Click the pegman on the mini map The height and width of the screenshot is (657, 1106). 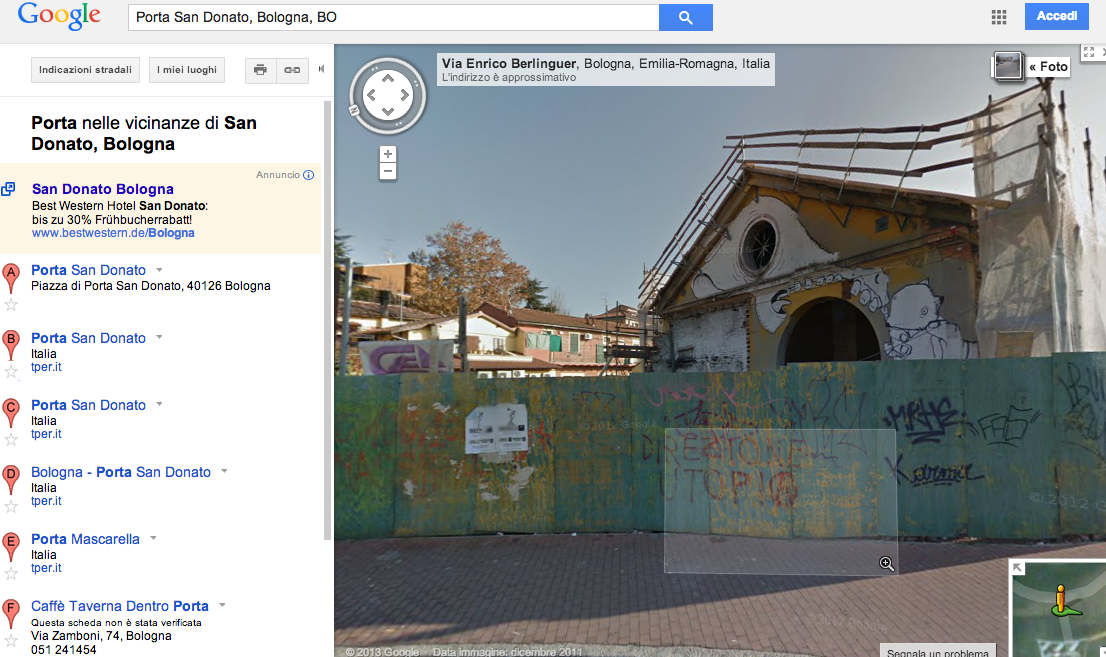click(x=1060, y=600)
